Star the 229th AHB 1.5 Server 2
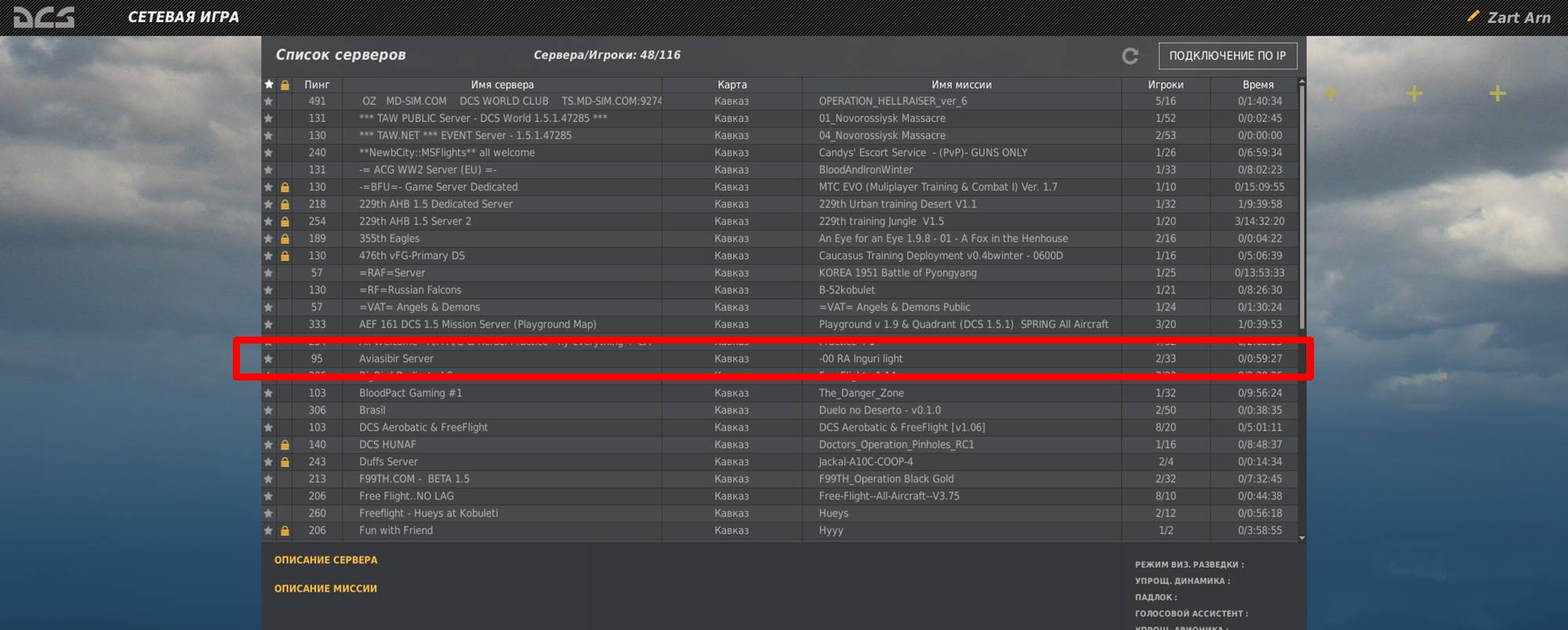Viewport: 1568px width, 630px height. pyautogui.click(x=269, y=222)
